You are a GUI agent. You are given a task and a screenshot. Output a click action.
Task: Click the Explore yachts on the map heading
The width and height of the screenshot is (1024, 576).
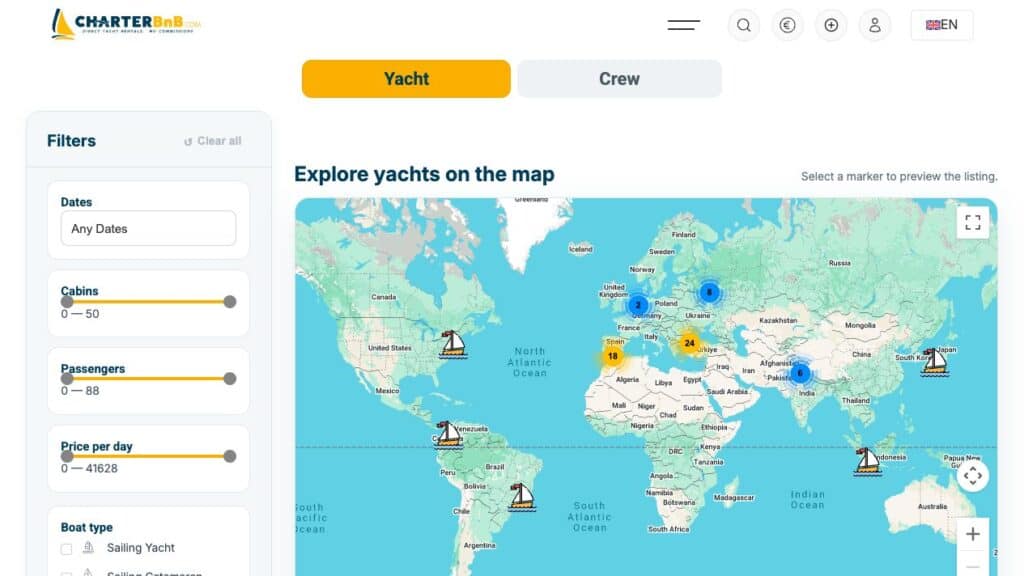[424, 174]
